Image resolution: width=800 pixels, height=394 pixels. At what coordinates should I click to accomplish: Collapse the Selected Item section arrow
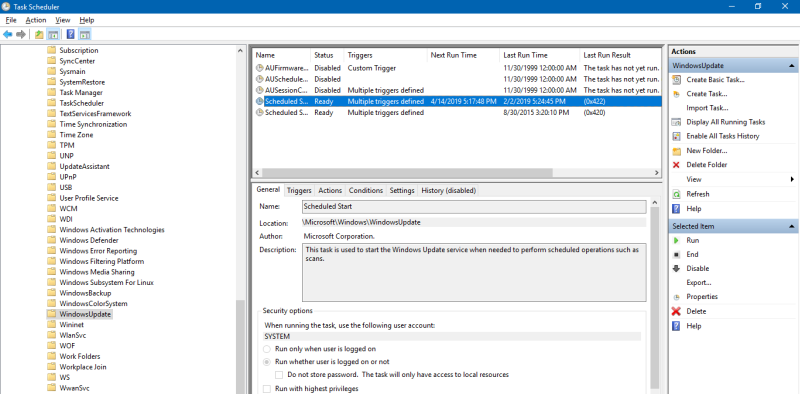click(791, 226)
